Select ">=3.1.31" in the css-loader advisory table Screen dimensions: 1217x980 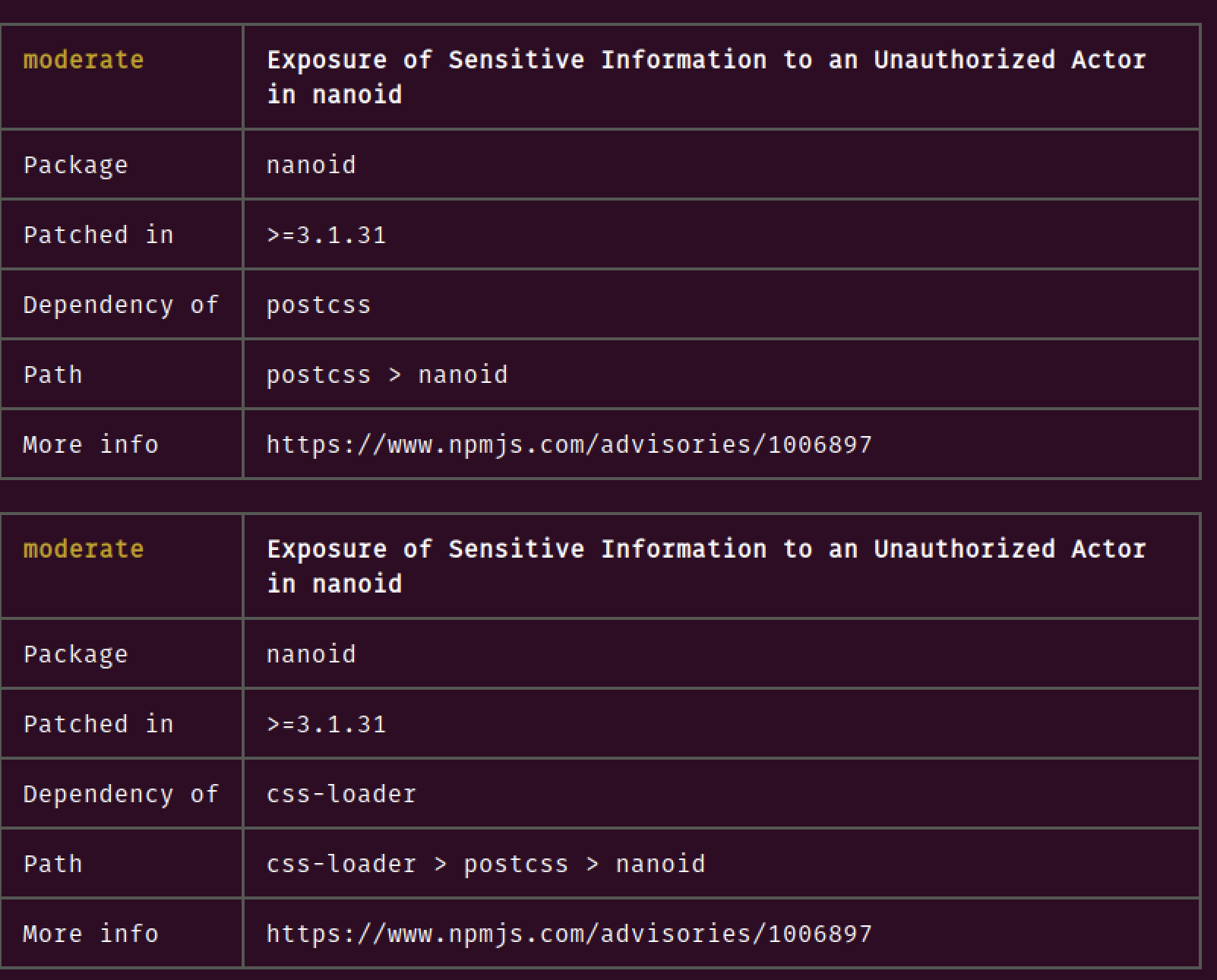click(x=326, y=724)
